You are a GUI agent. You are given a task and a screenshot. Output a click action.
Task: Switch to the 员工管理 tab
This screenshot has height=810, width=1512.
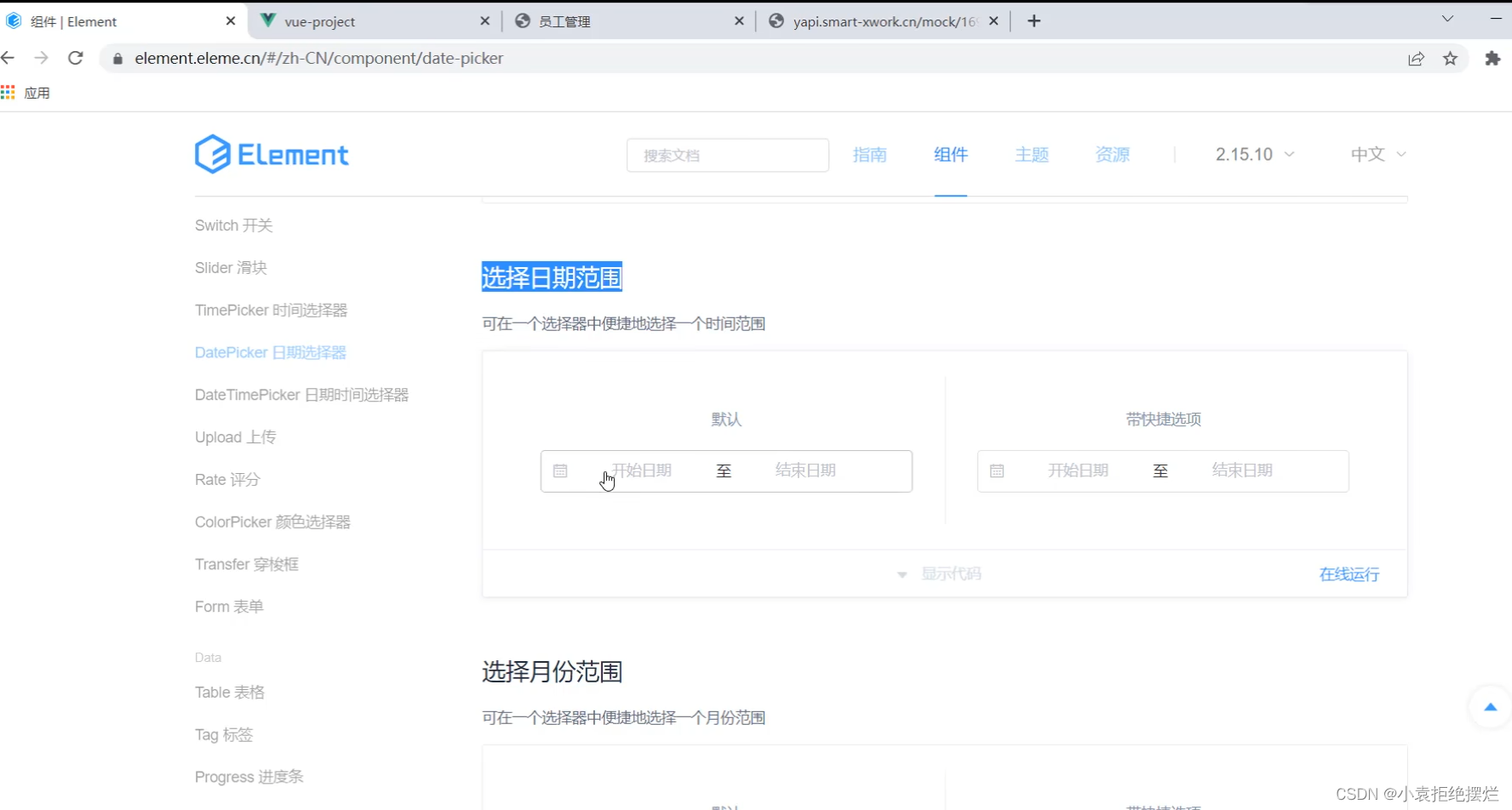pos(628,21)
